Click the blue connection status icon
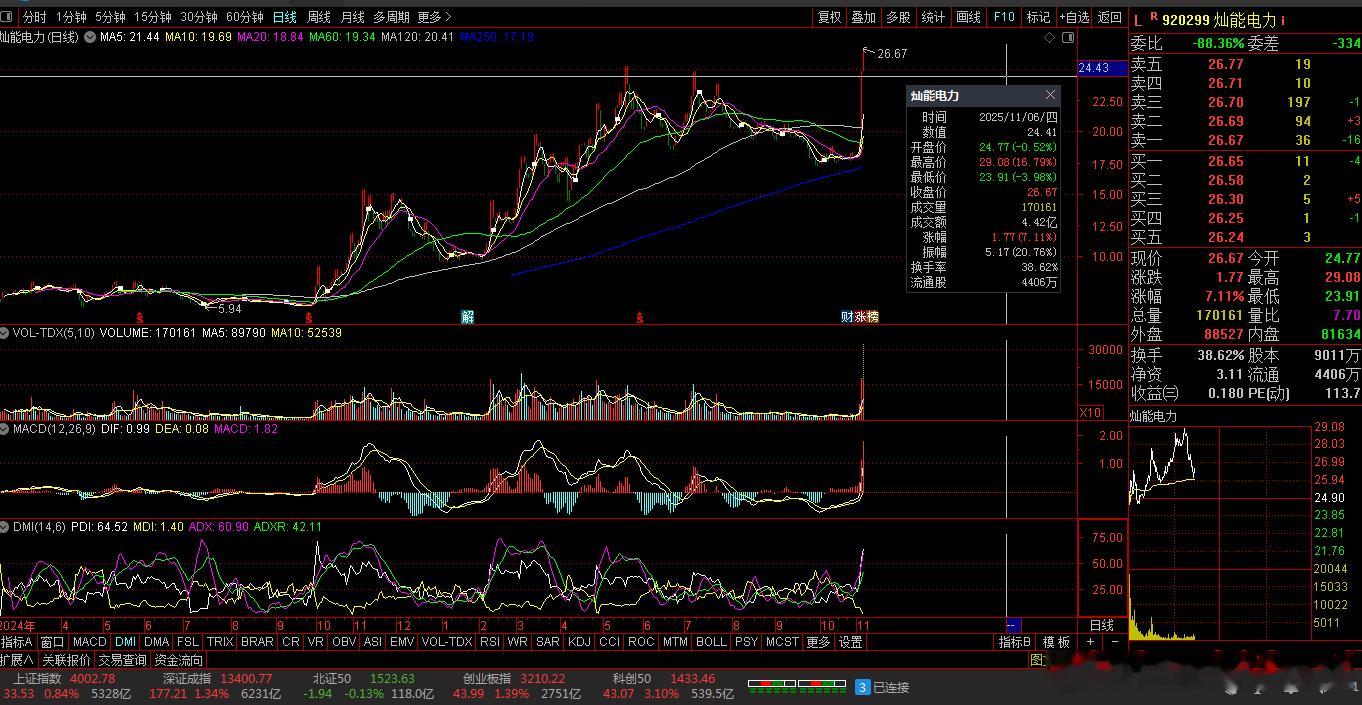 click(862, 687)
